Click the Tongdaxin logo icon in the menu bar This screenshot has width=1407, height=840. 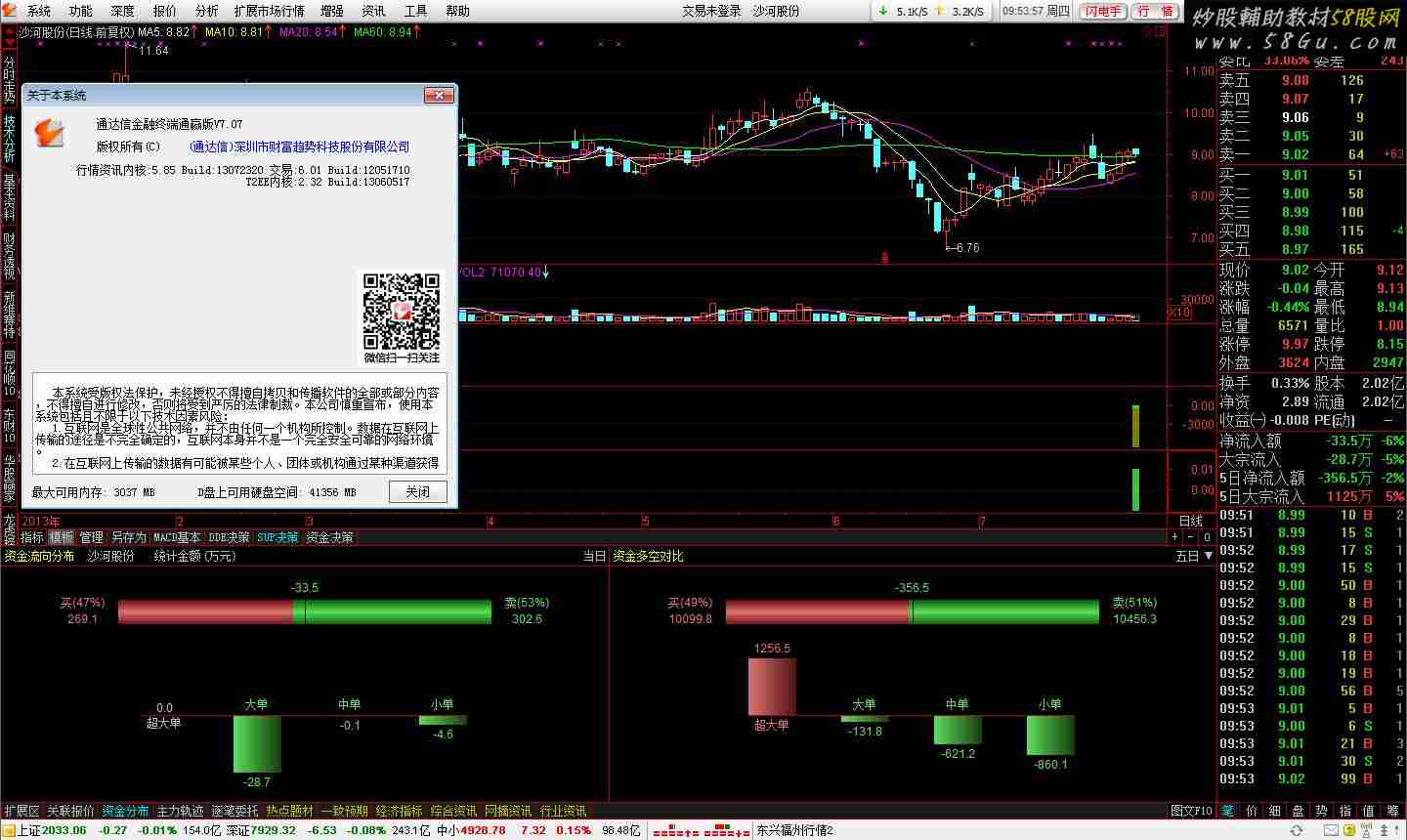[9, 11]
